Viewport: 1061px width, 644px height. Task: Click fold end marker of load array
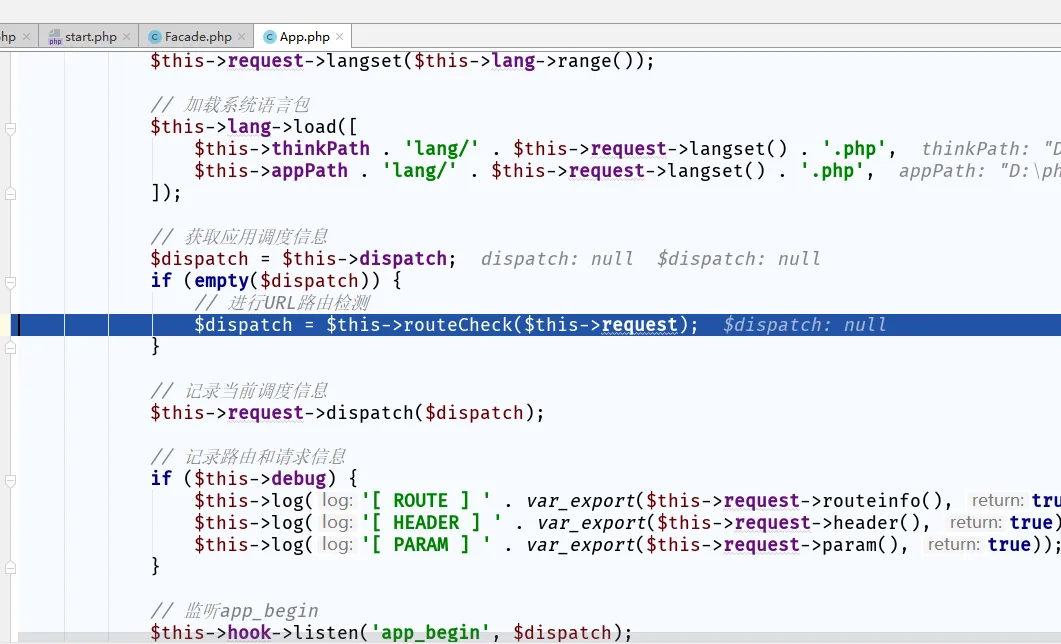pos(10,193)
